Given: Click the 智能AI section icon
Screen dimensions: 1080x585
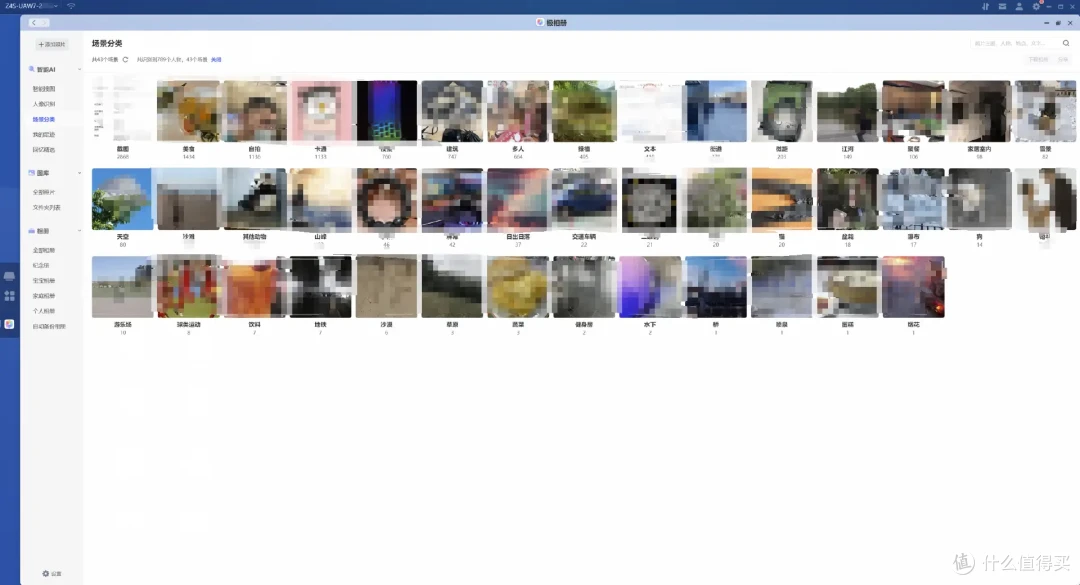Looking at the screenshot, I should (x=32, y=69).
